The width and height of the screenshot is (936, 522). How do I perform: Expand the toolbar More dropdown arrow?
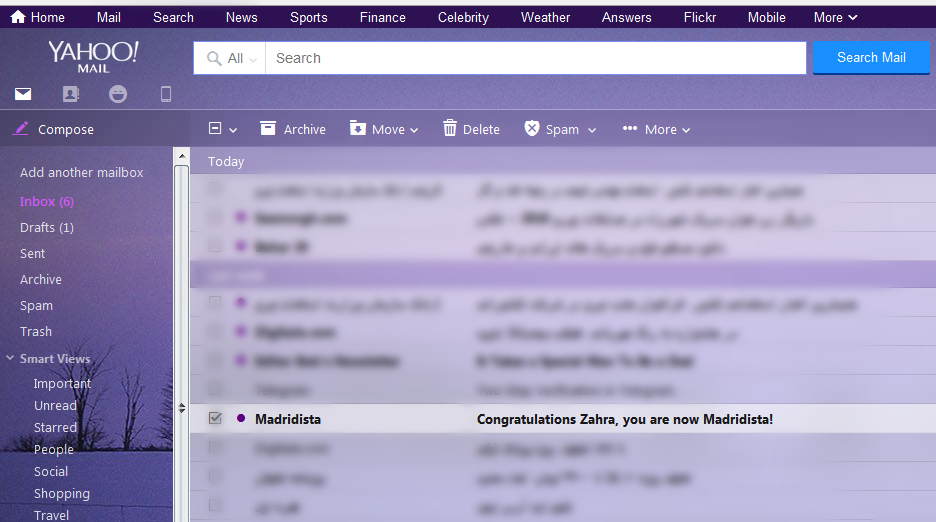click(686, 130)
